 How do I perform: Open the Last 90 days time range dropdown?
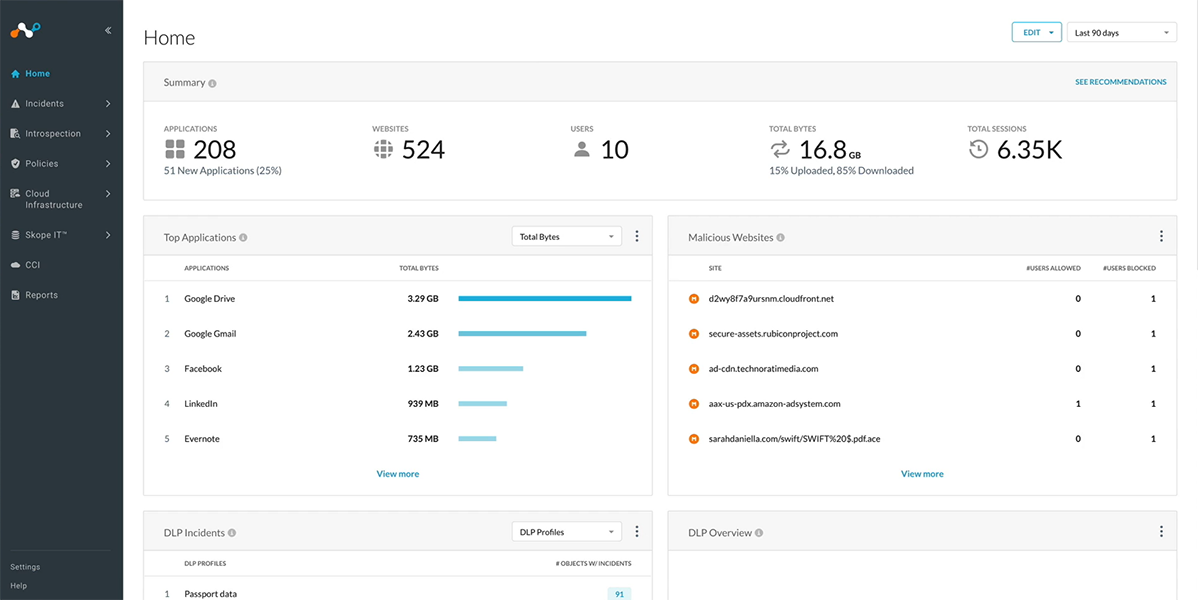[x=1122, y=32]
